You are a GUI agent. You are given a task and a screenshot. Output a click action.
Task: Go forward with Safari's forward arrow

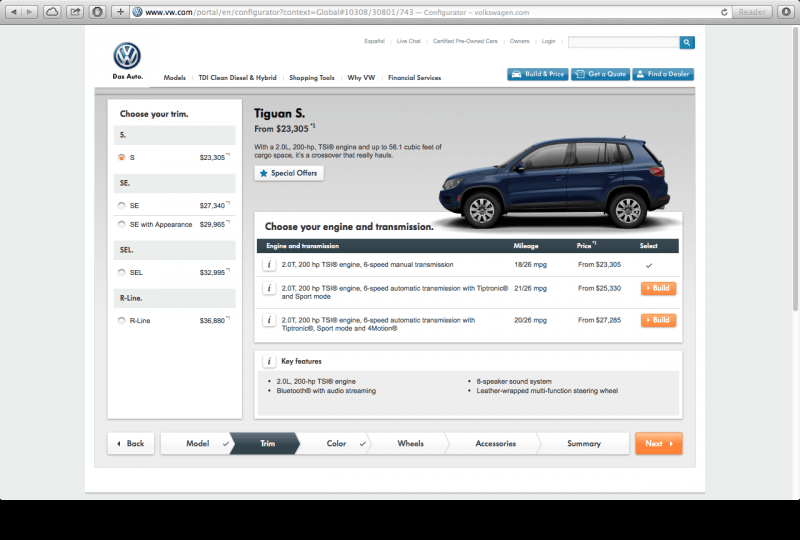pyautogui.click(x=30, y=12)
